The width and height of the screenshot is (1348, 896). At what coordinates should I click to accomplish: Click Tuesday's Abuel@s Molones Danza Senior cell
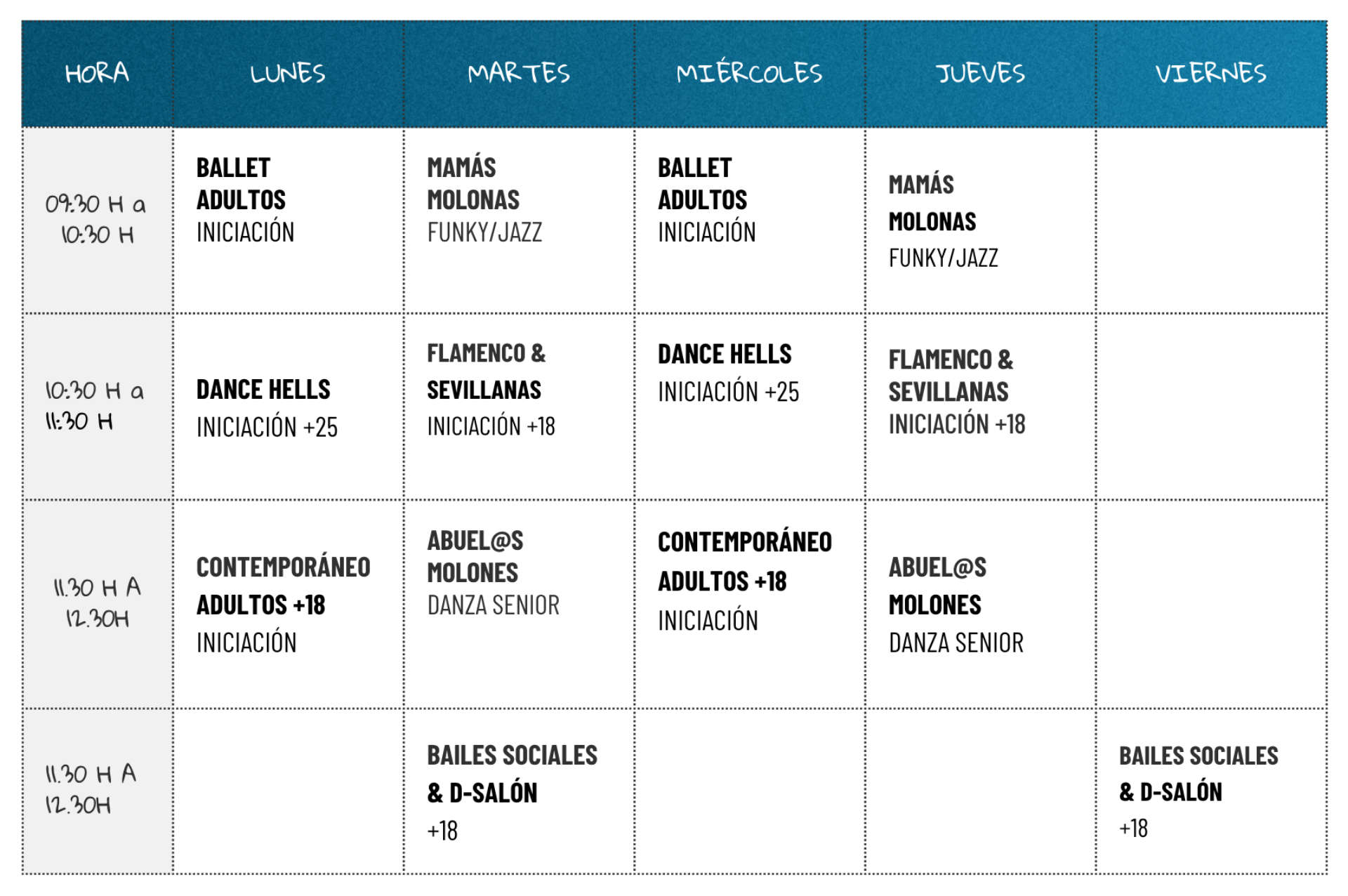[x=493, y=573]
